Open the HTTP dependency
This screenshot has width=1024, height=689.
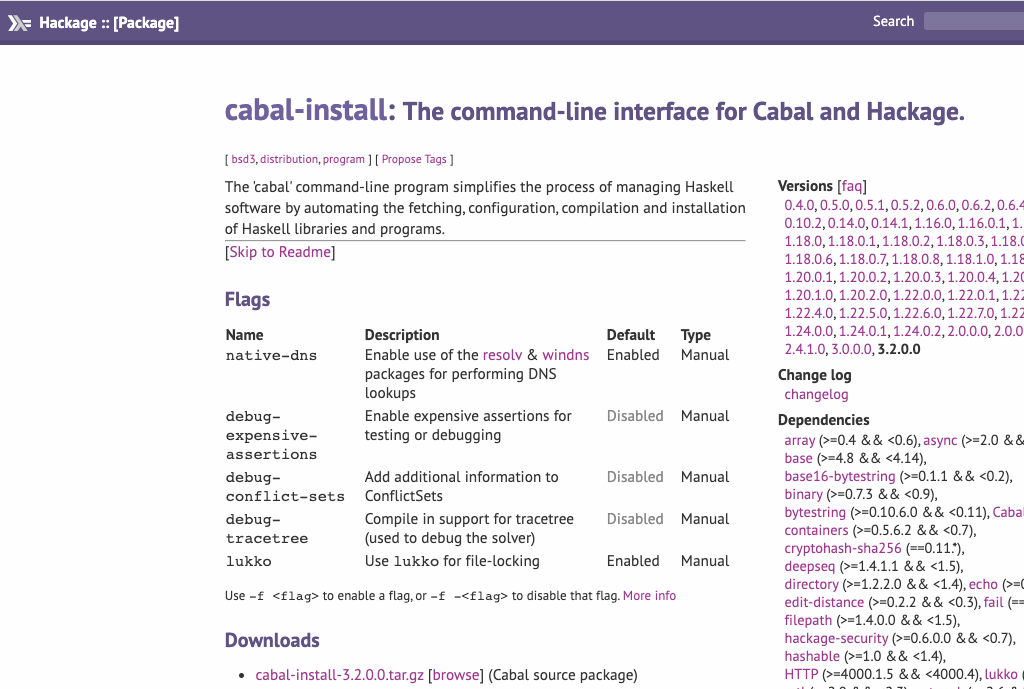pos(801,674)
